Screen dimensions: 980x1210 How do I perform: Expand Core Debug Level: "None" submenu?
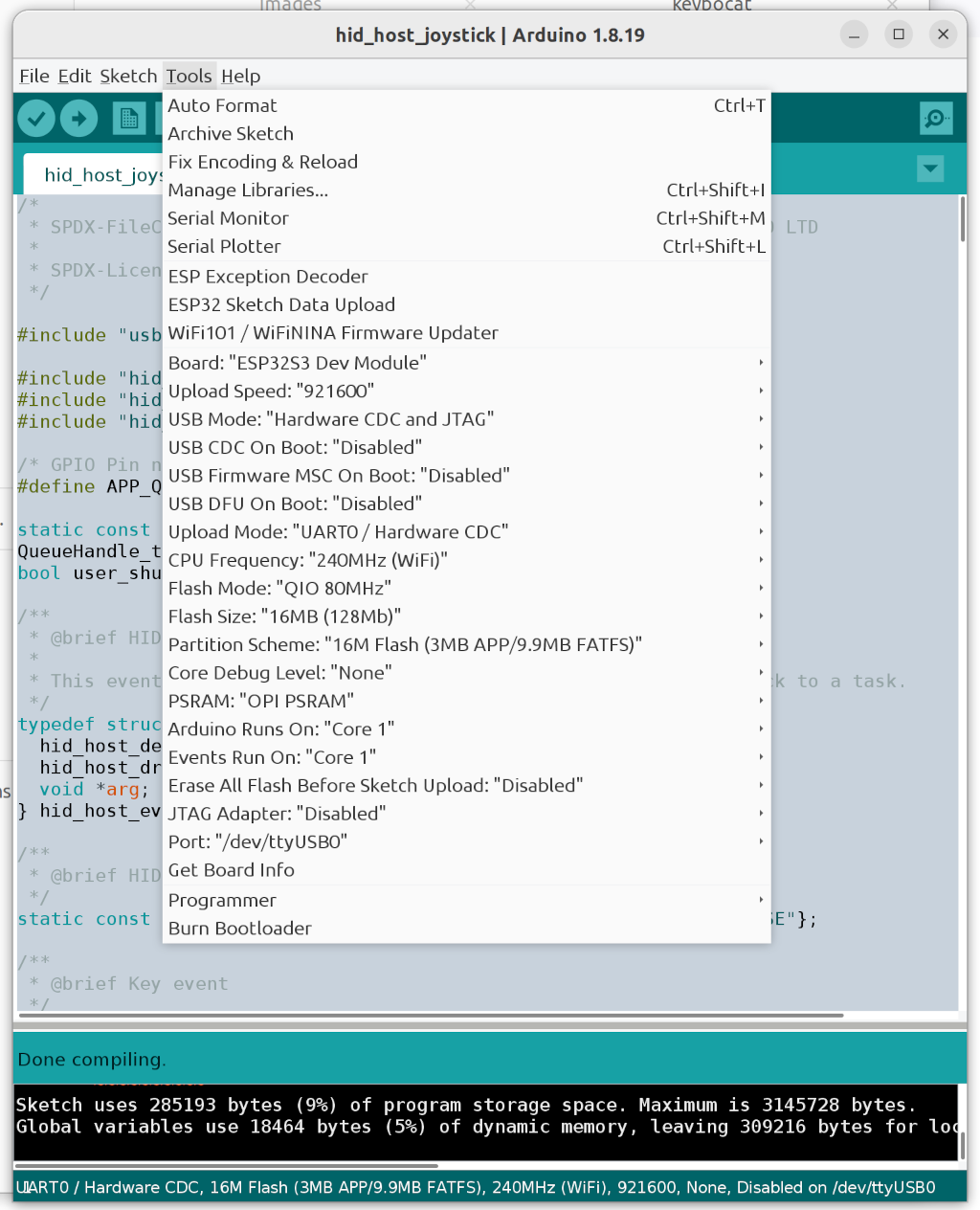point(467,673)
